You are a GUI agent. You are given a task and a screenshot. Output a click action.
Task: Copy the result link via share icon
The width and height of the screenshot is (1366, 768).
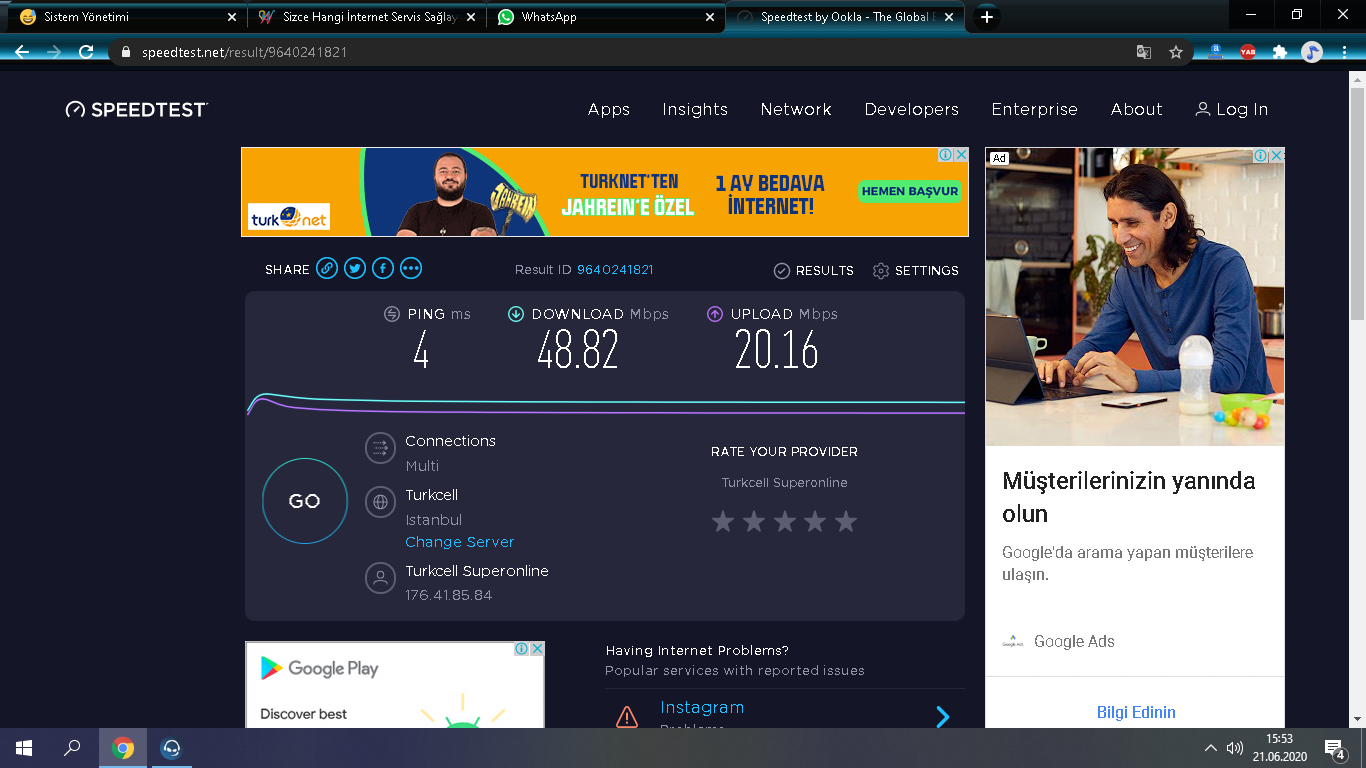(327, 268)
